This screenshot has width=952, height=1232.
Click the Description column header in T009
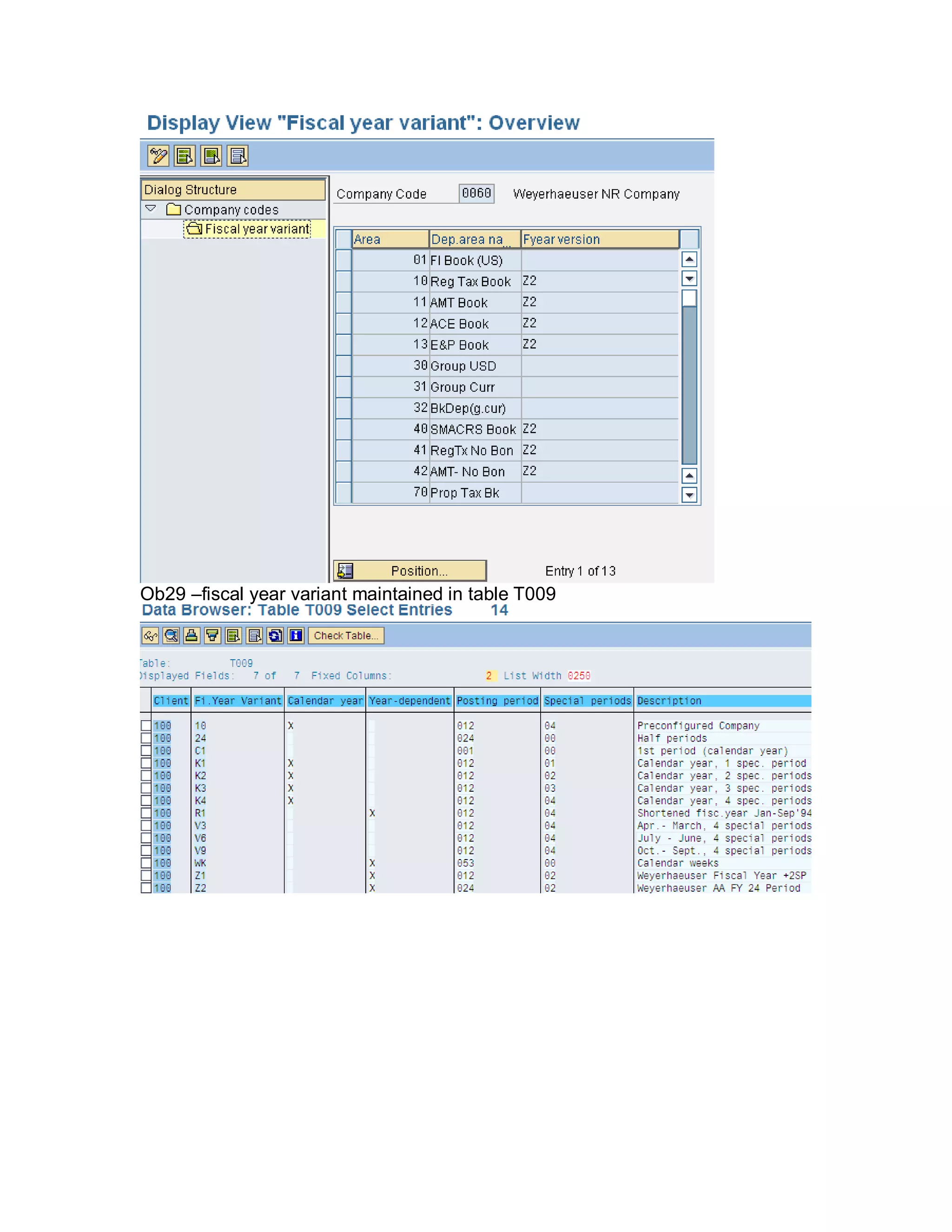[724, 701]
